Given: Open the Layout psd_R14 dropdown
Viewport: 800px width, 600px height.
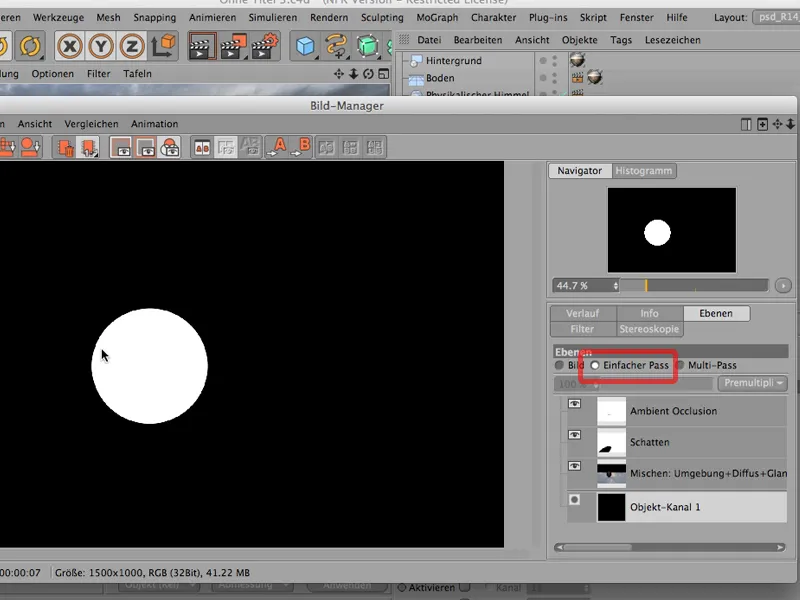Looking at the screenshot, I should pyautogui.click(x=776, y=17).
